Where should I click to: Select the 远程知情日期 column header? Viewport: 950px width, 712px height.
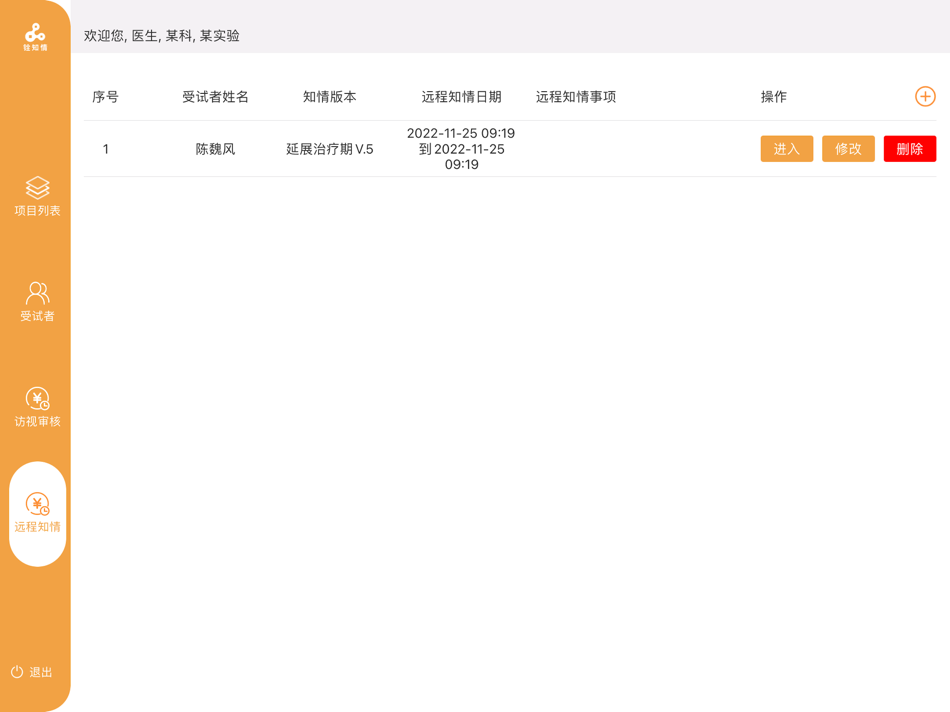(x=460, y=96)
